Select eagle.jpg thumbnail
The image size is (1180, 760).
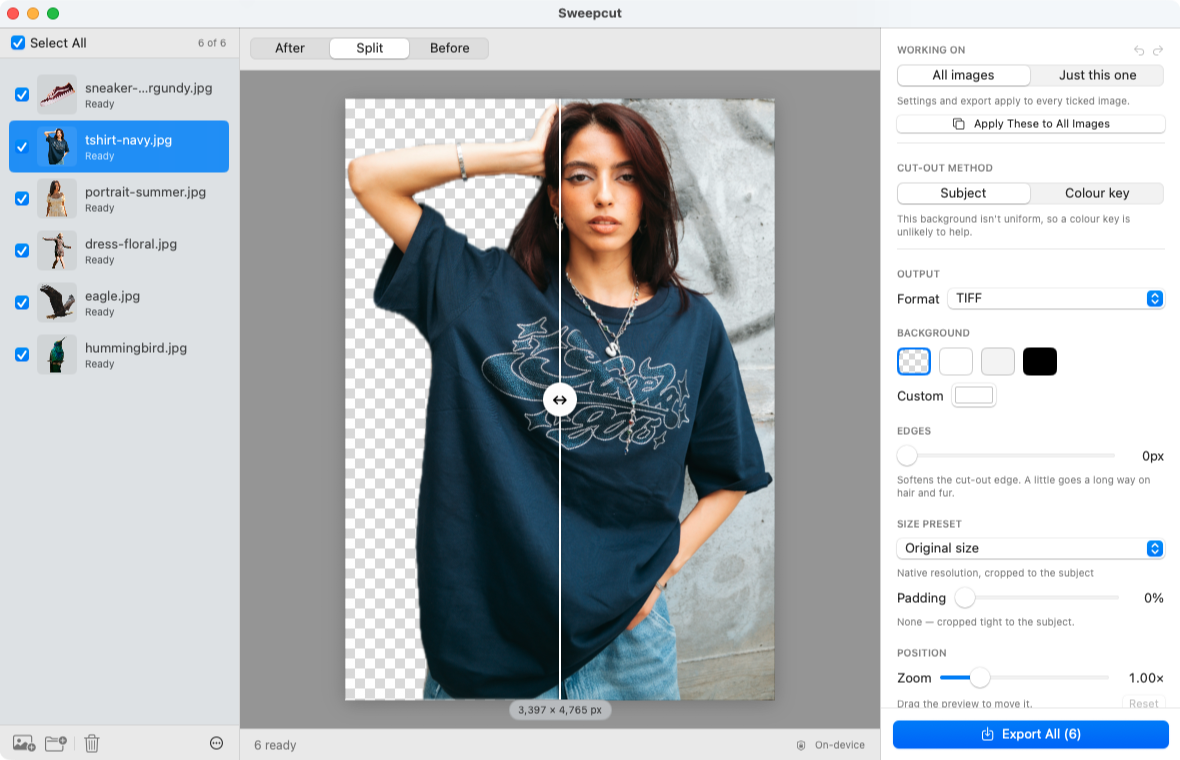pos(57,302)
